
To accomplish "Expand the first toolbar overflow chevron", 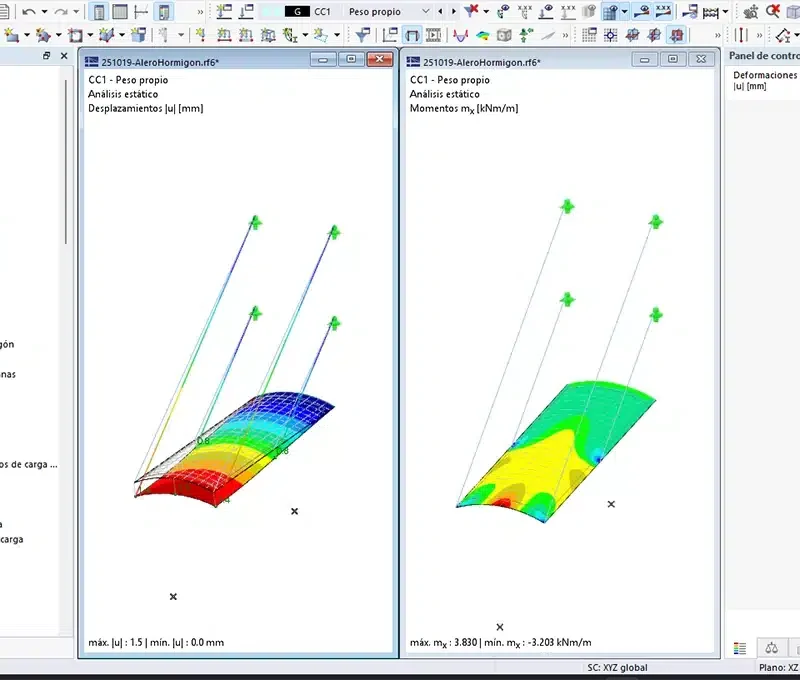I will [200, 12].
